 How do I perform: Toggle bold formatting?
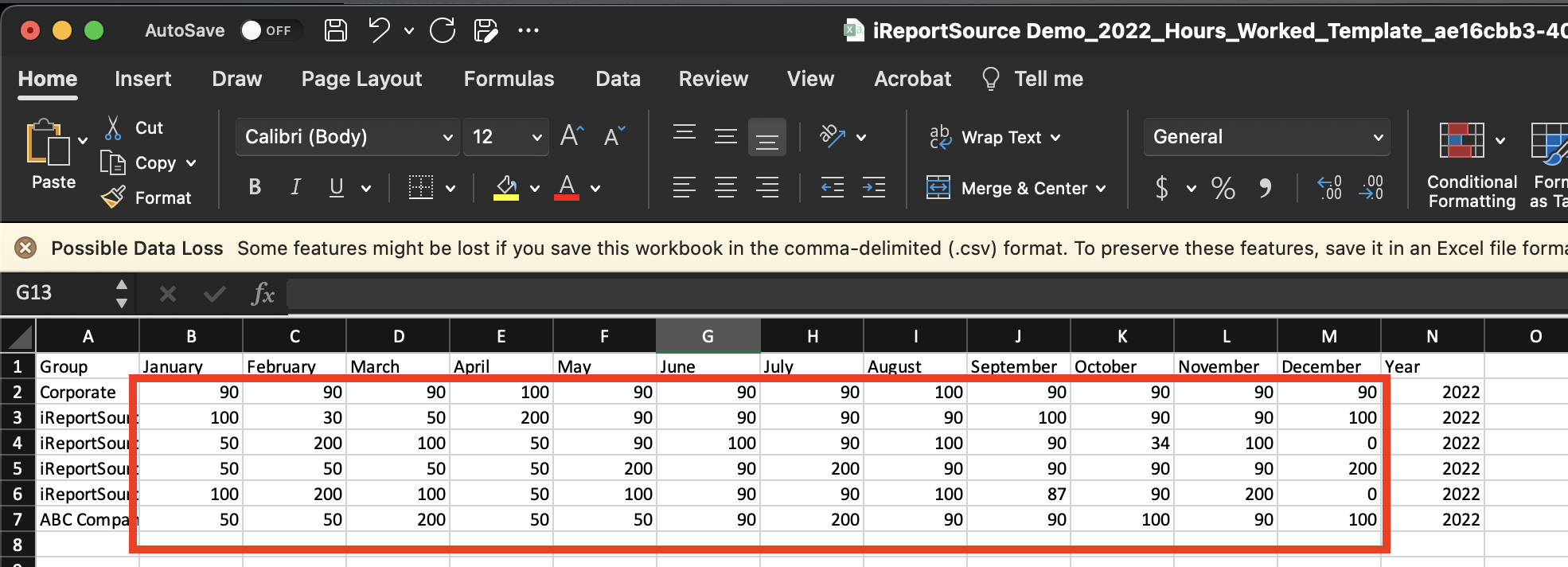pyautogui.click(x=255, y=187)
